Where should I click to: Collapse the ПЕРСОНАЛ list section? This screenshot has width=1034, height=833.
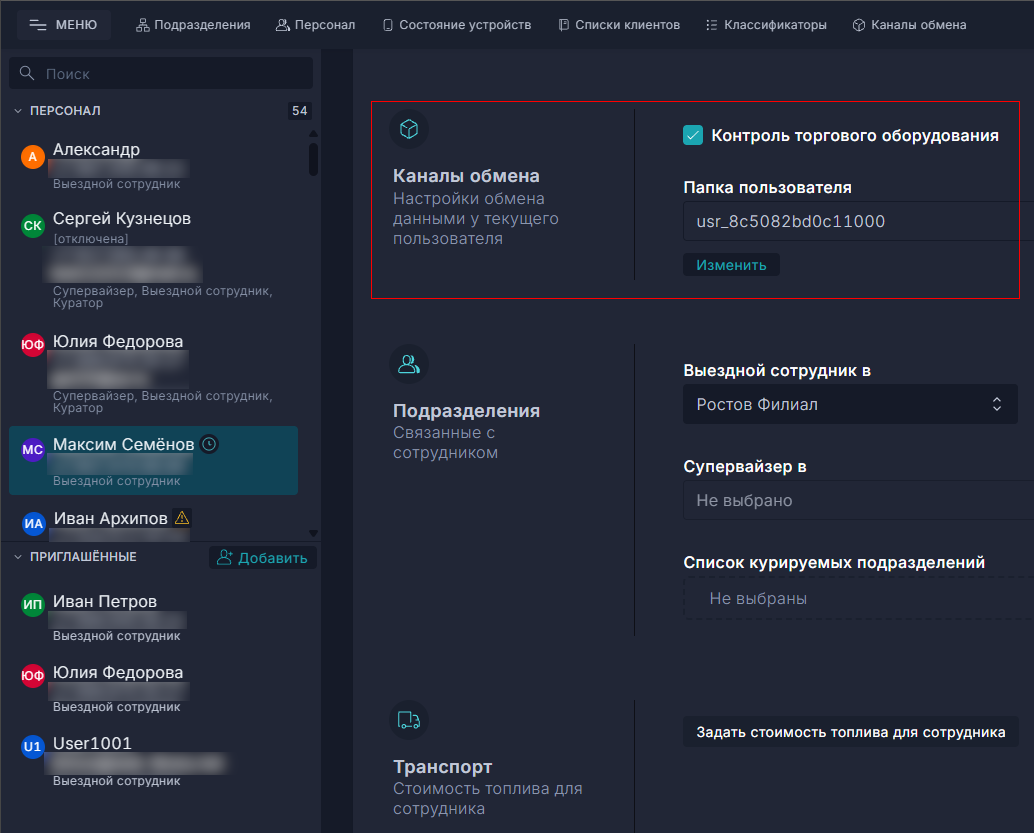click(18, 111)
